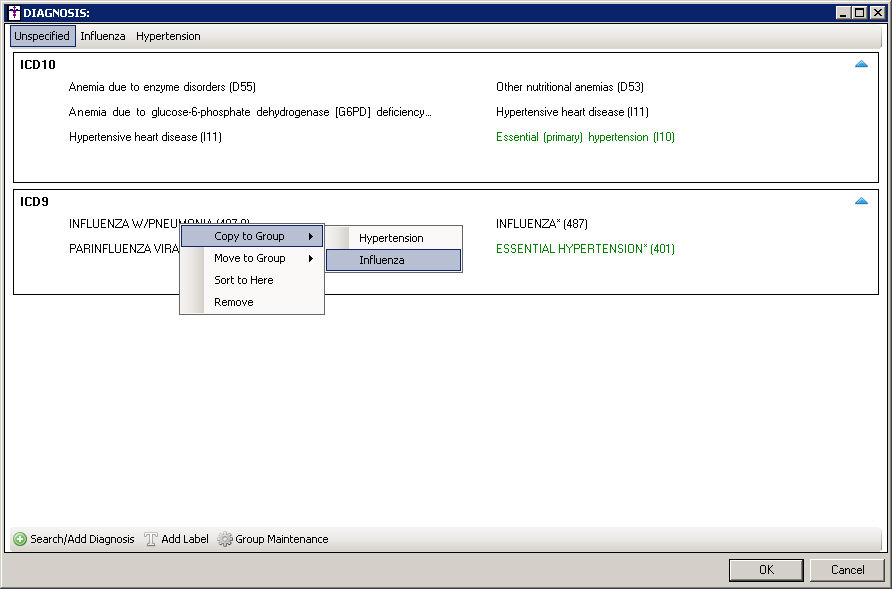Click the green Search/Add Diagnosis plus icon
The width and height of the screenshot is (892, 589).
coord(20,539)
